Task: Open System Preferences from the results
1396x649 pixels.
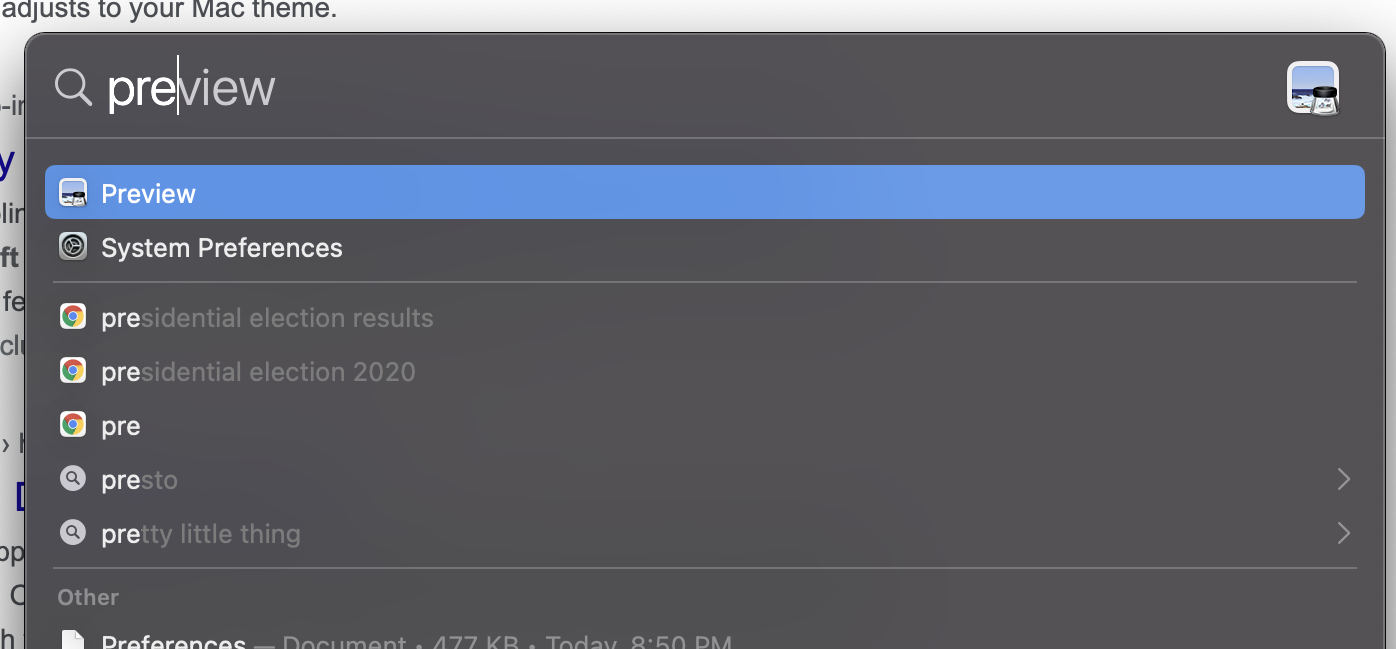Action: click(x=222, y=247)
